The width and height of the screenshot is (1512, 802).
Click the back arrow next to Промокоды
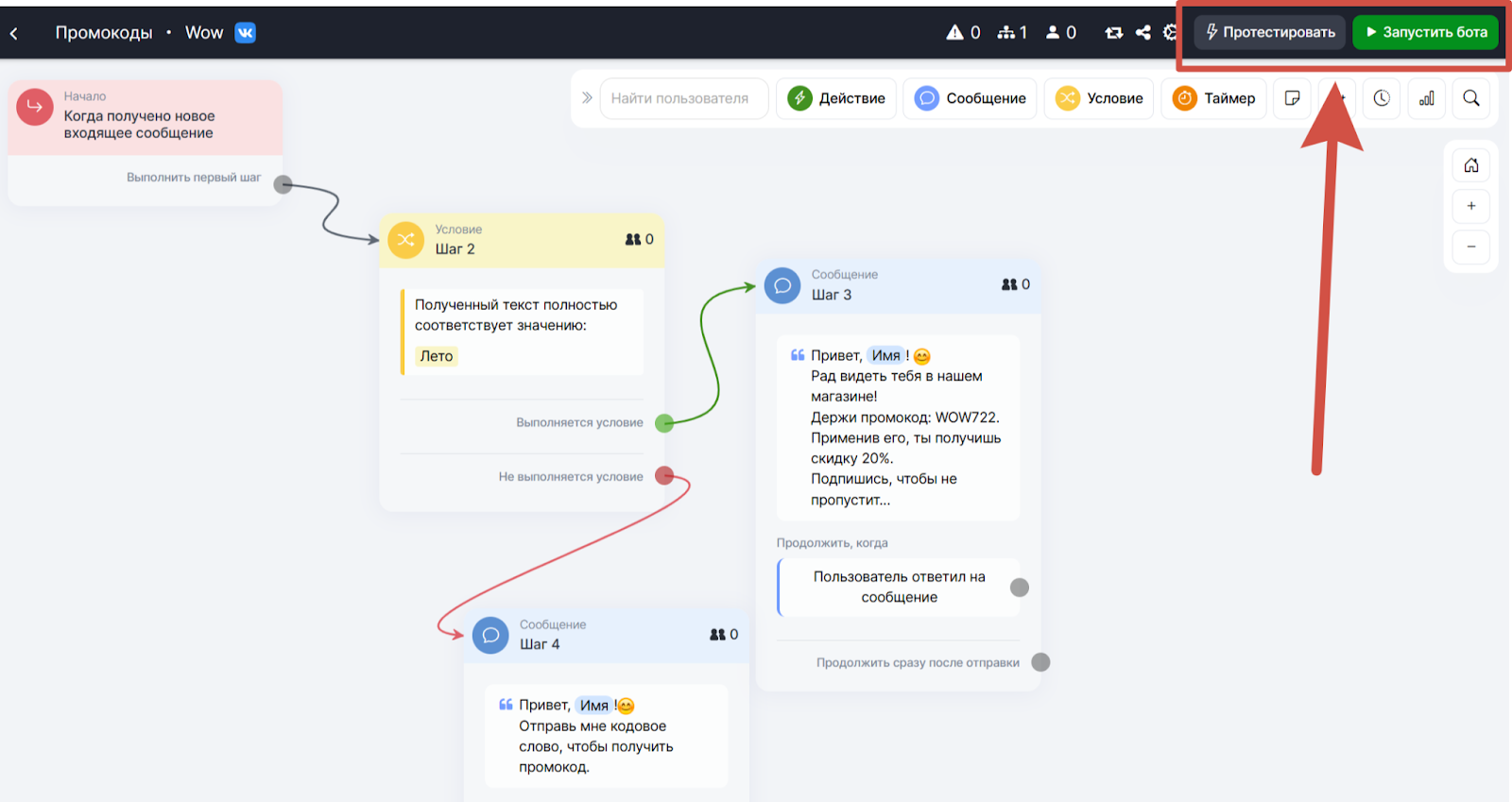[x=14, y=33]
